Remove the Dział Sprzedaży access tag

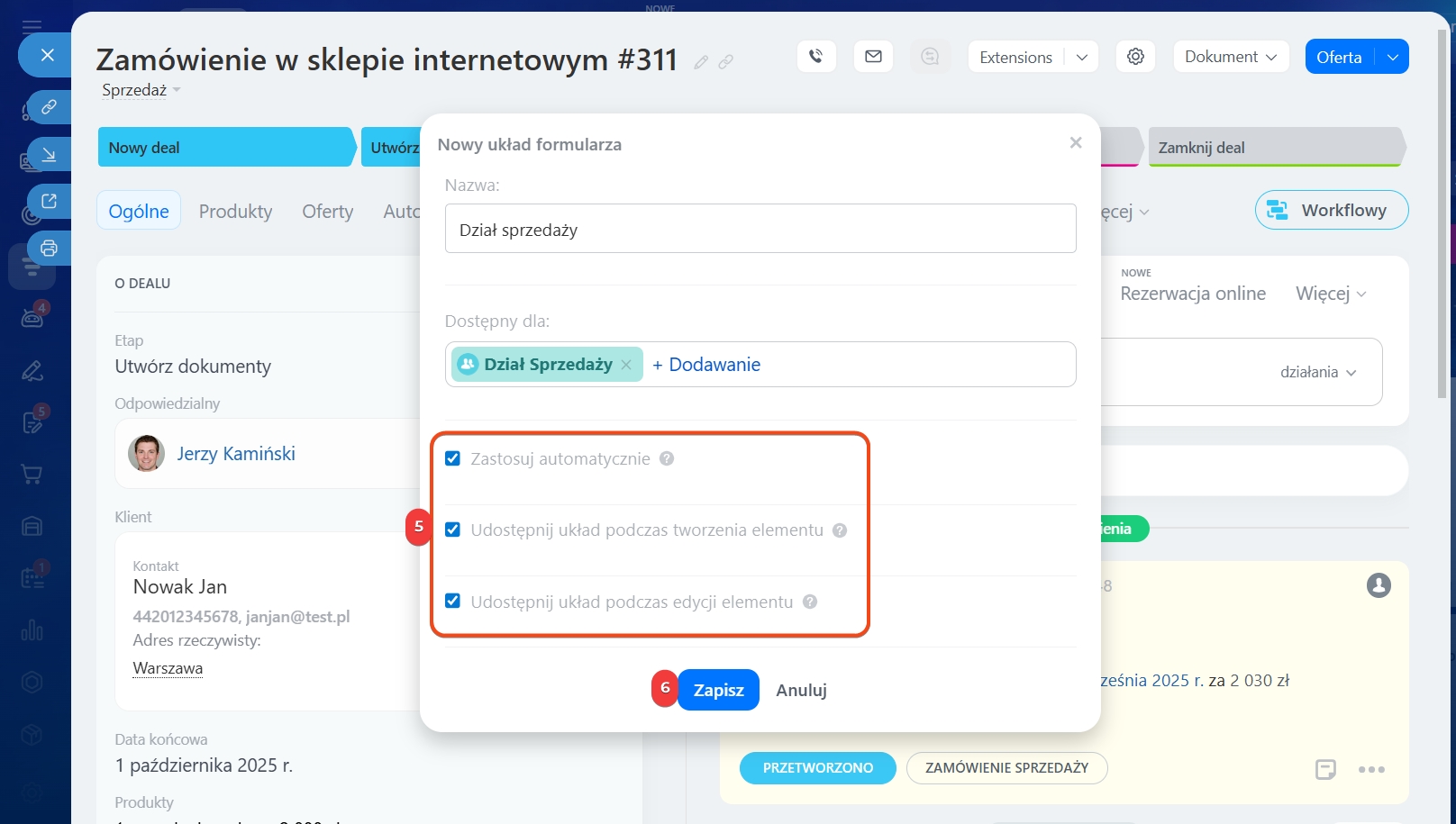pyautogui.click(x=626, y=365)
